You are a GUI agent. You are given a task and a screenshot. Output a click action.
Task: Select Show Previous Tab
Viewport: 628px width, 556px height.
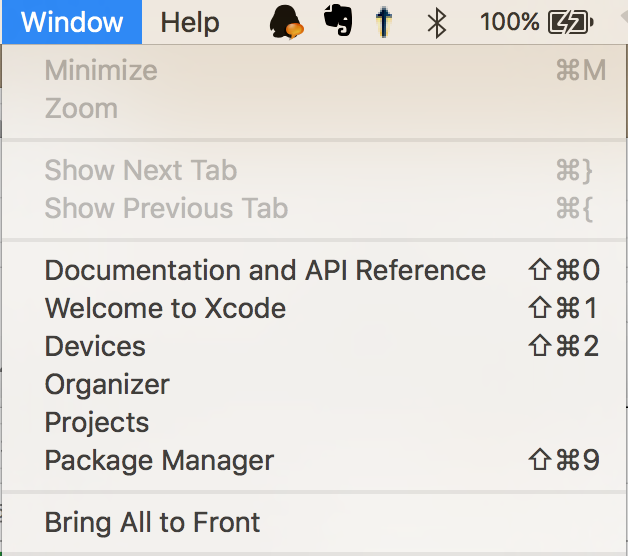pyautogui.click(x=314, y=208)
